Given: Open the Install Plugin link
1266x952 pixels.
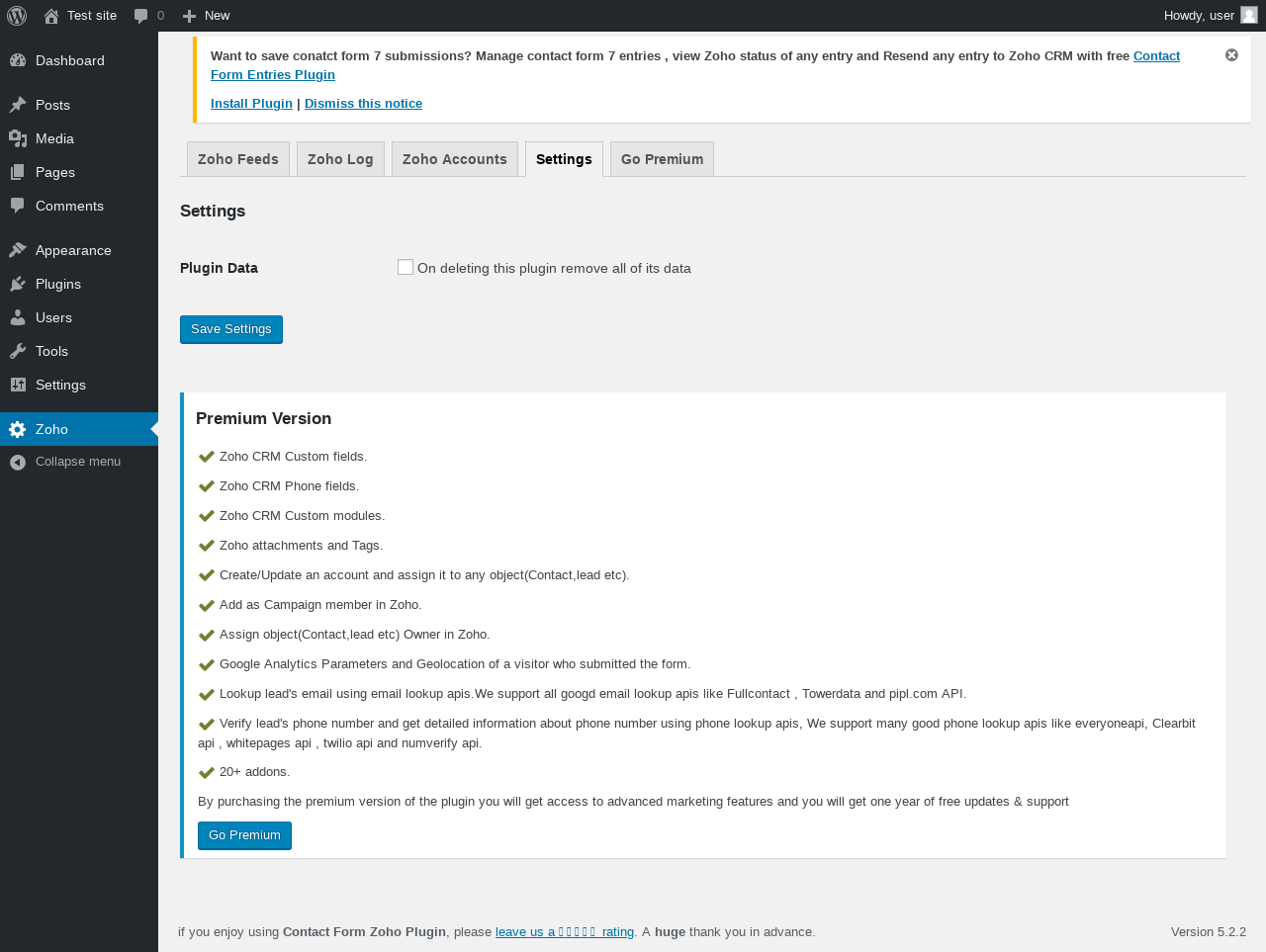Looking at the screenshot, I should 251,103.
